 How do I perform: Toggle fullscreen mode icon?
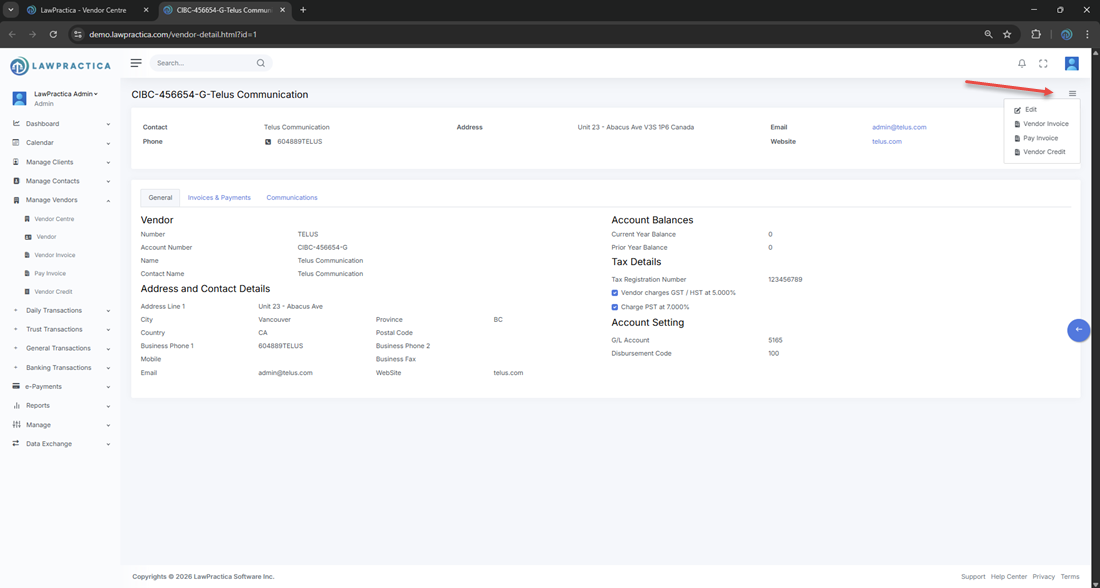(x=1043, y=63)
